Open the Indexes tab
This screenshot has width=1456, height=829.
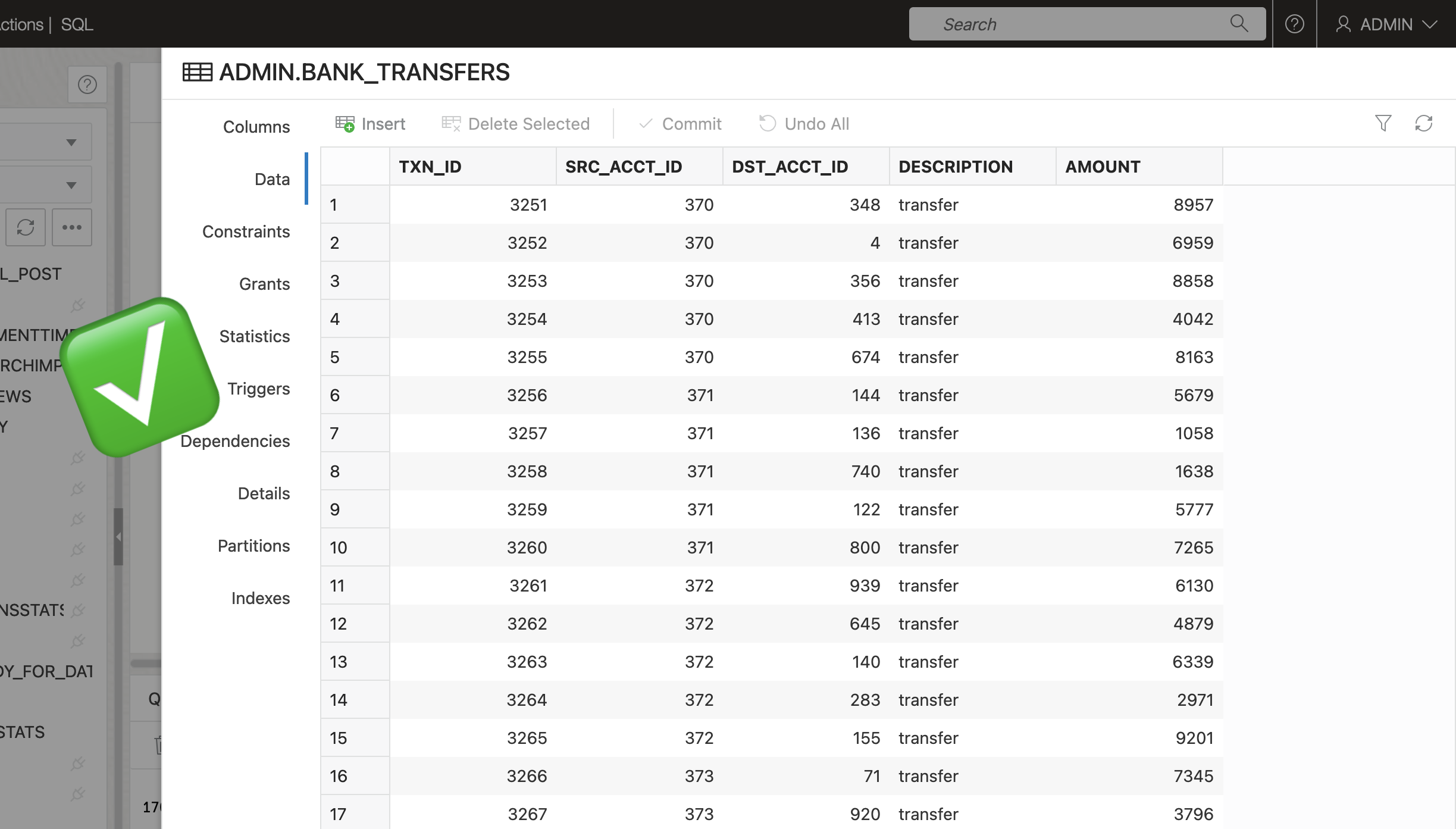coord(261,598)
